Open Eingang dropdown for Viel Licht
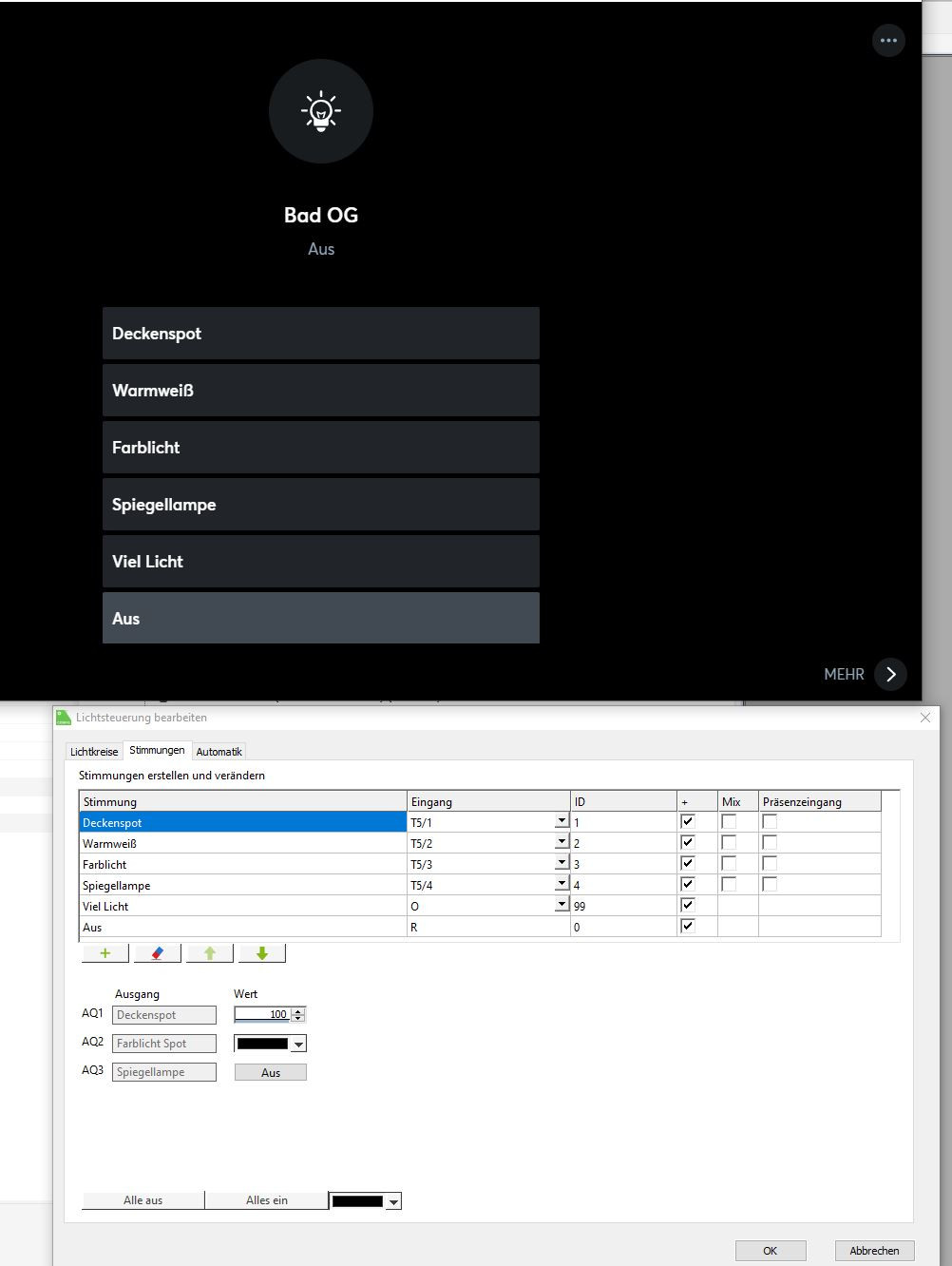Viewport: 952px width, 1266px height. [x=562, y=905]
